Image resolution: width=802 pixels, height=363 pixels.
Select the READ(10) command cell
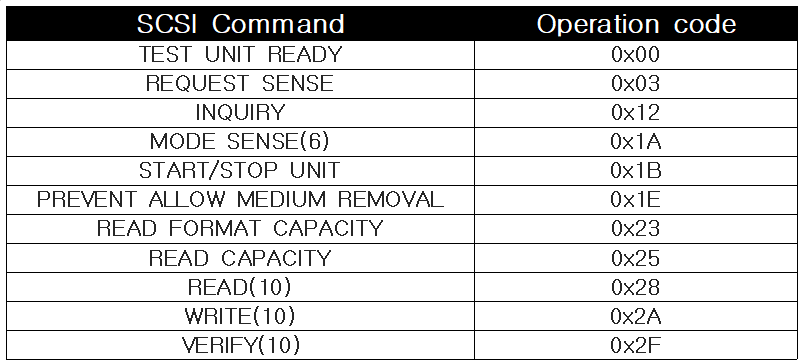(240, 287)
